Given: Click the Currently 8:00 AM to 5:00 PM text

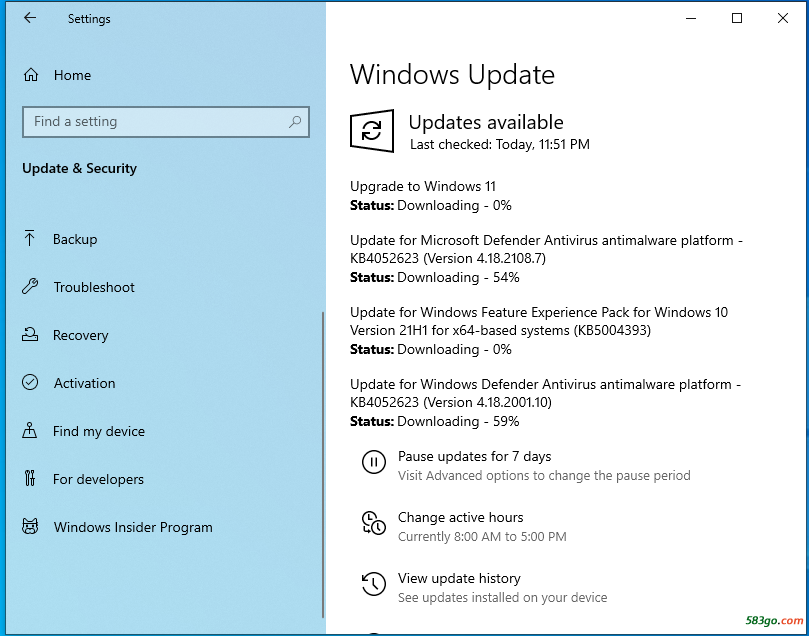Looking at the screenshot, I should 482,536.
